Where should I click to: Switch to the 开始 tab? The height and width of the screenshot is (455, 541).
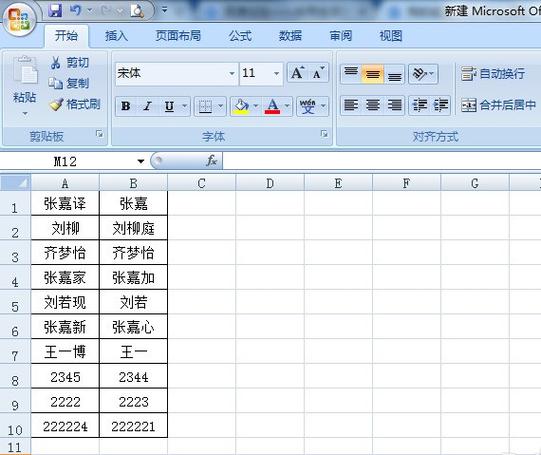click(x=66, y=36)
